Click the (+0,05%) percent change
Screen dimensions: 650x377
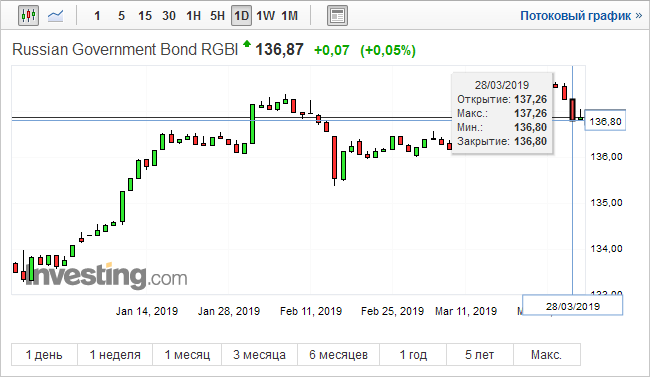click(388, 50)
